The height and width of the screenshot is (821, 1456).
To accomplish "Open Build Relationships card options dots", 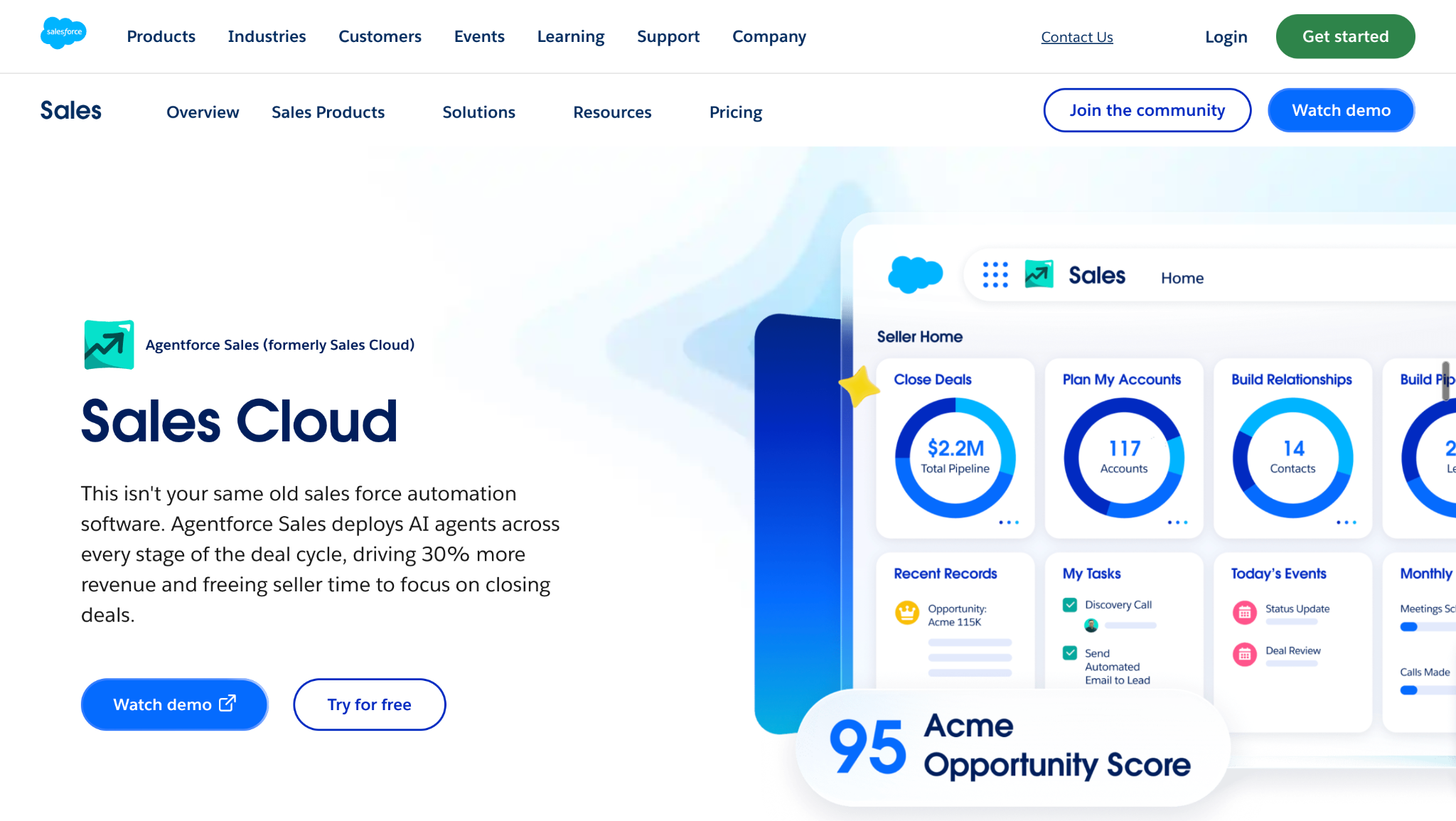I will [x=1347, y=522].
